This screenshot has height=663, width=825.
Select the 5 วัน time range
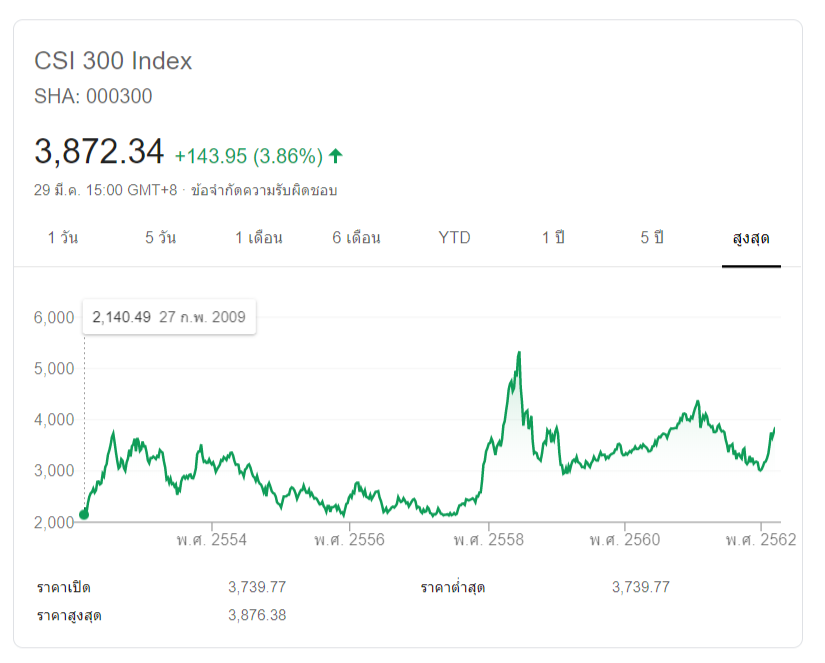click(160, 238)
